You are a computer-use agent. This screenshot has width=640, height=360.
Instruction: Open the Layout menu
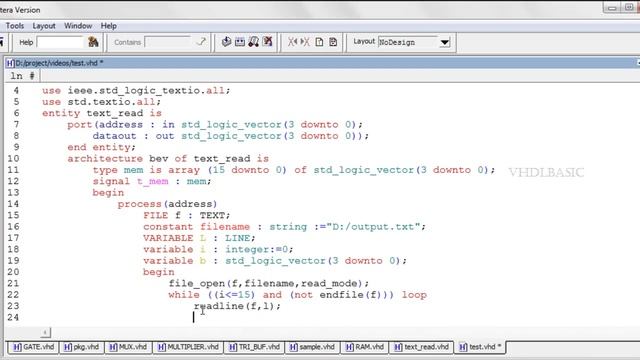point(44,26)
